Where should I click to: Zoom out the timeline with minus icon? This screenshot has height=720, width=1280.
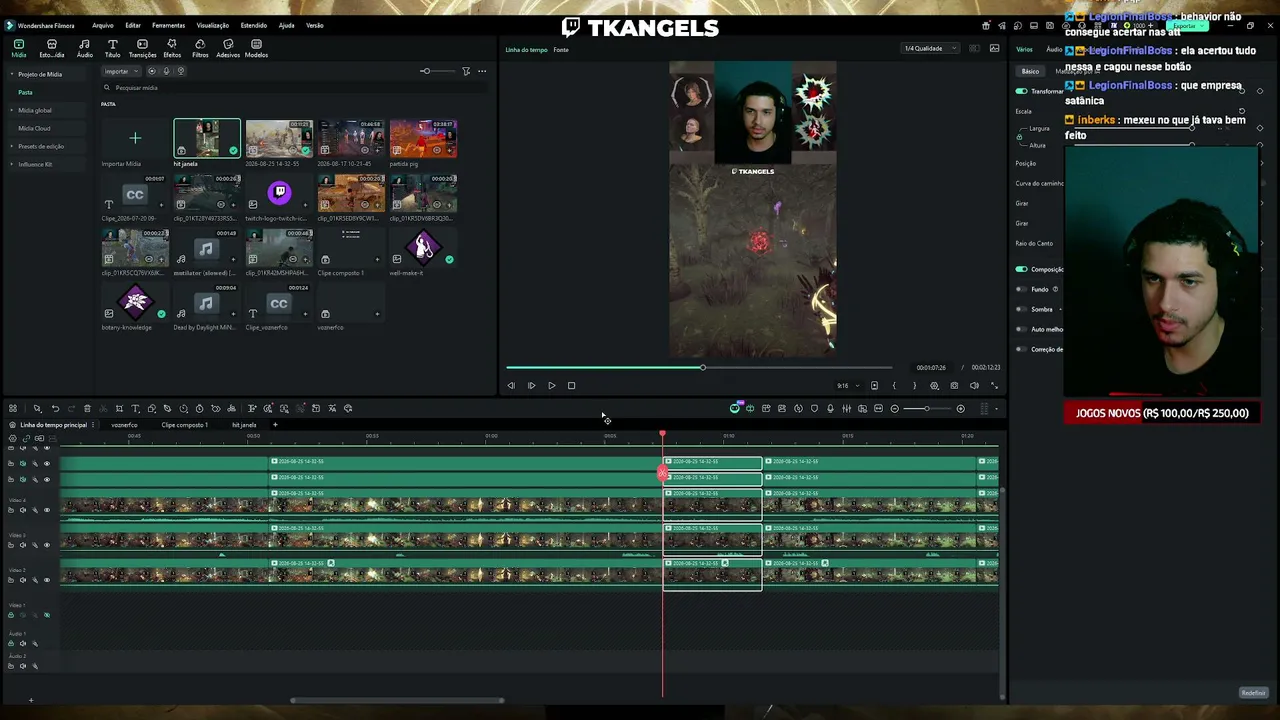pyautogui.click(x=895, y=408)
